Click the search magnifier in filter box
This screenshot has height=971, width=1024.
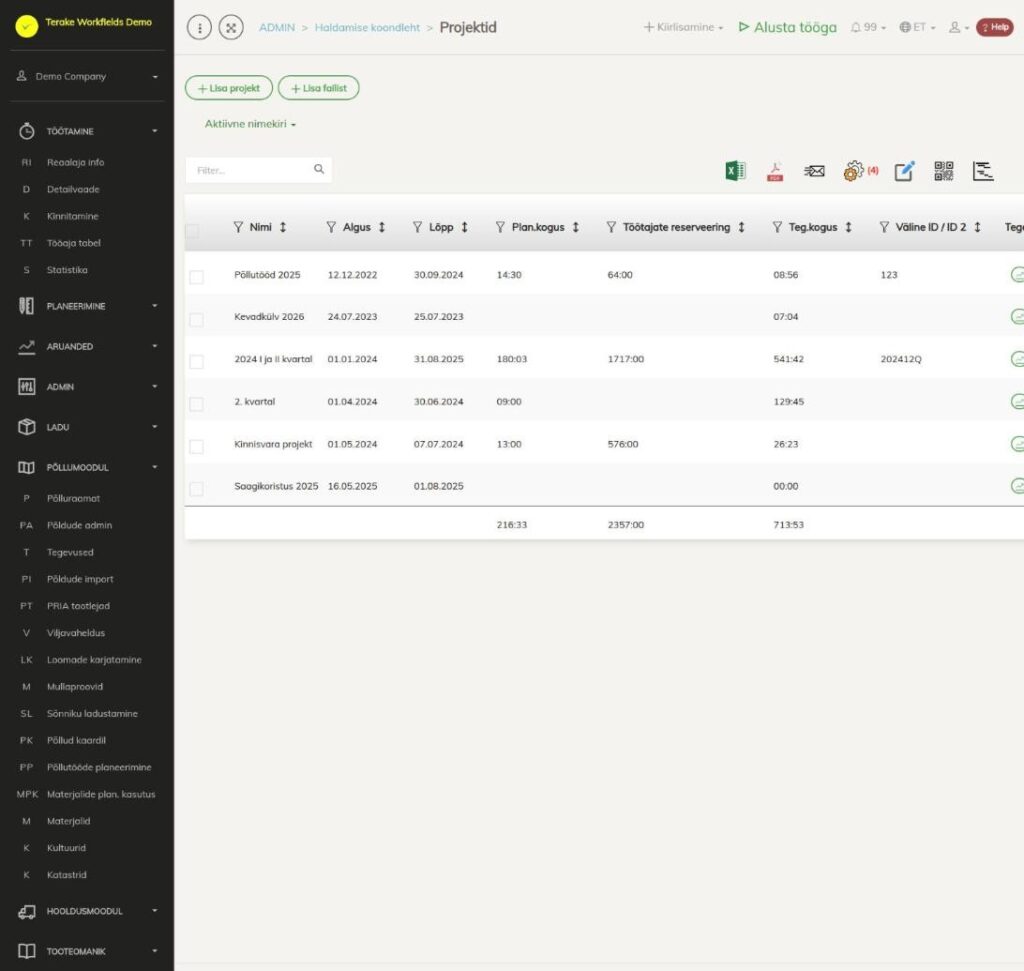coord(319,169)
